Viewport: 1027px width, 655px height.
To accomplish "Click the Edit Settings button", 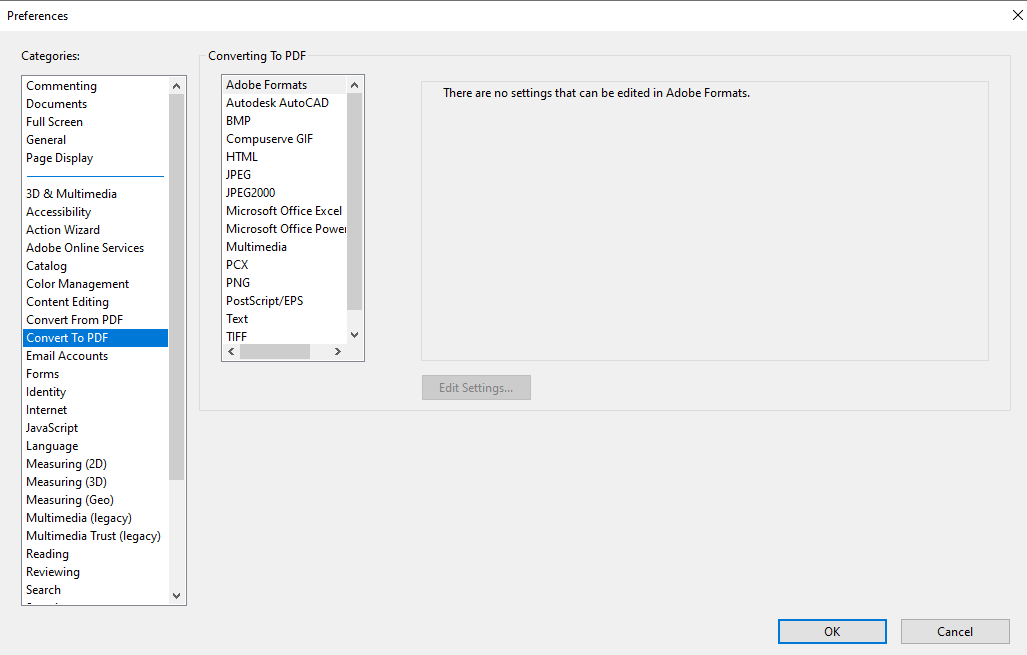I will click(x=476, y=388).
